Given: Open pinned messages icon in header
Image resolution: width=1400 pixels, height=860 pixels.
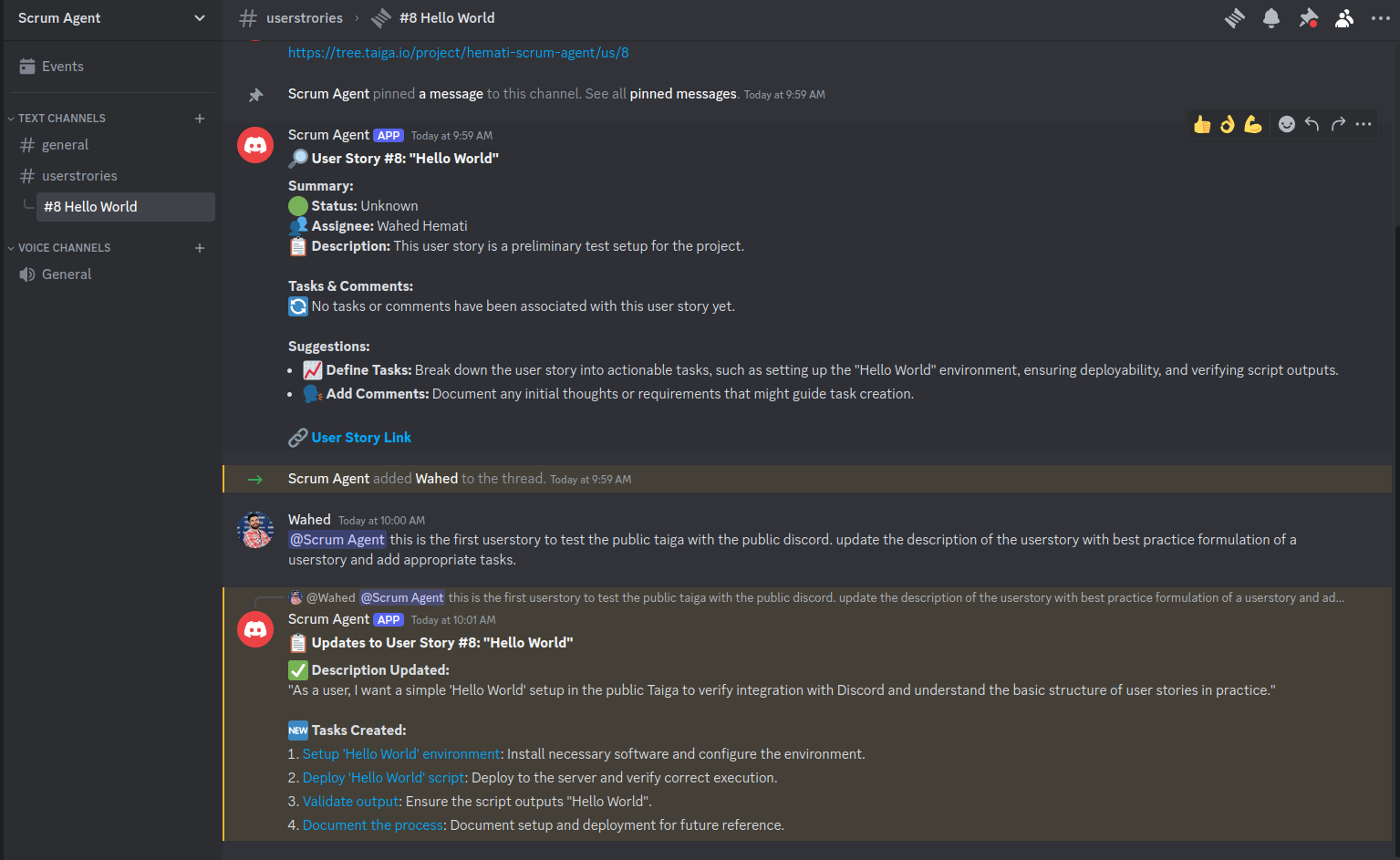Looking at the screenshot, I should click(1308, 18).
